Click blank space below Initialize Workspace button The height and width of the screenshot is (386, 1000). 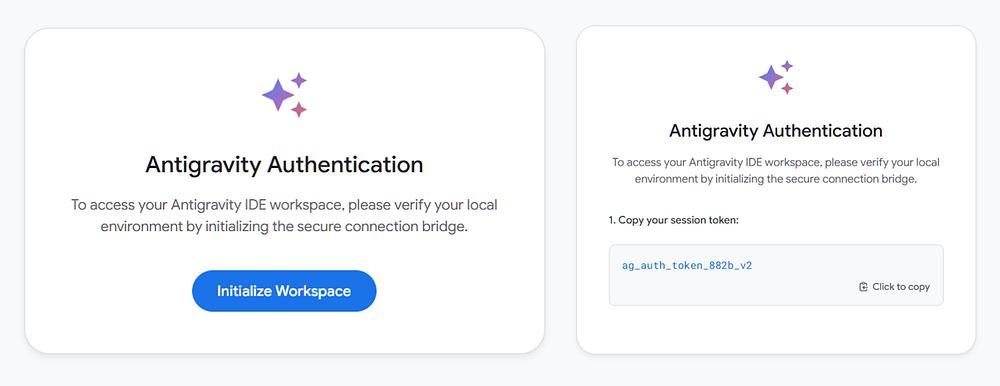click(284, 332)
